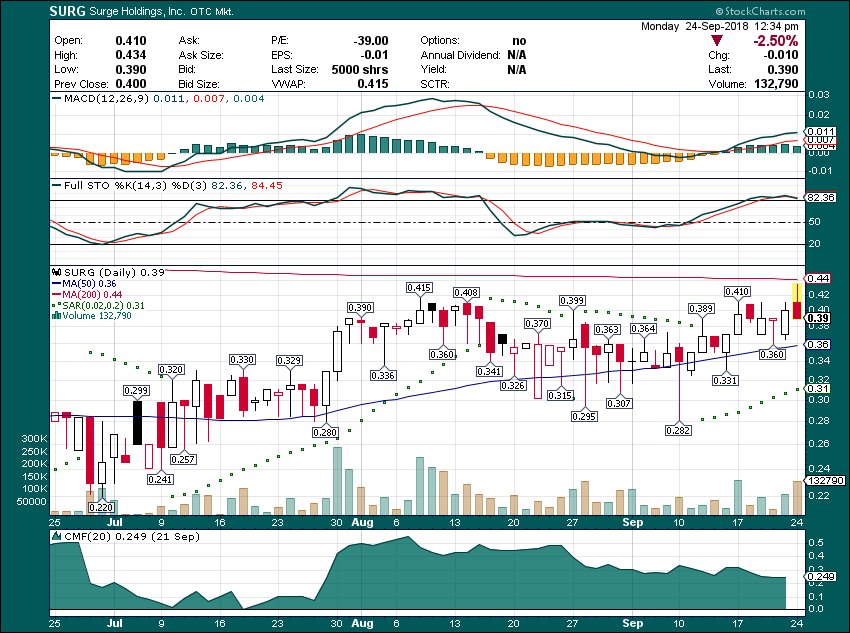Click the 0.331 low price label

pyautogui.click(x=725, y=380)
